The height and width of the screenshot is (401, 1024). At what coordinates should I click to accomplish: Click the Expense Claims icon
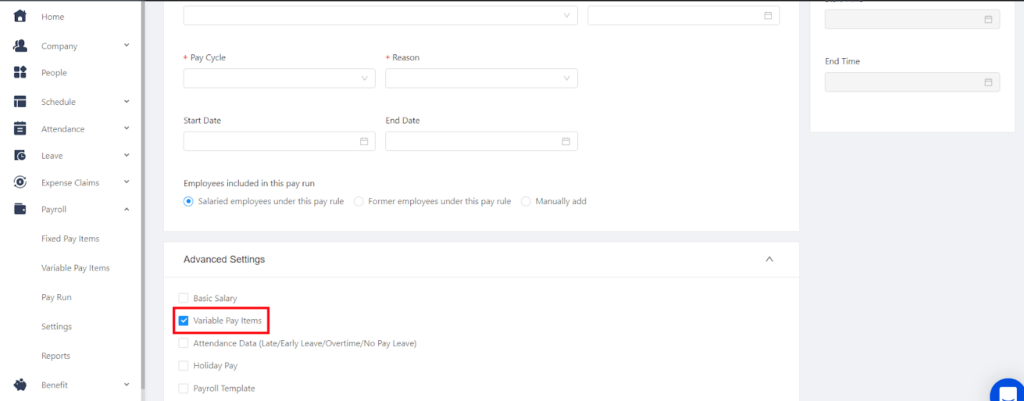click(x=20, y=182)
